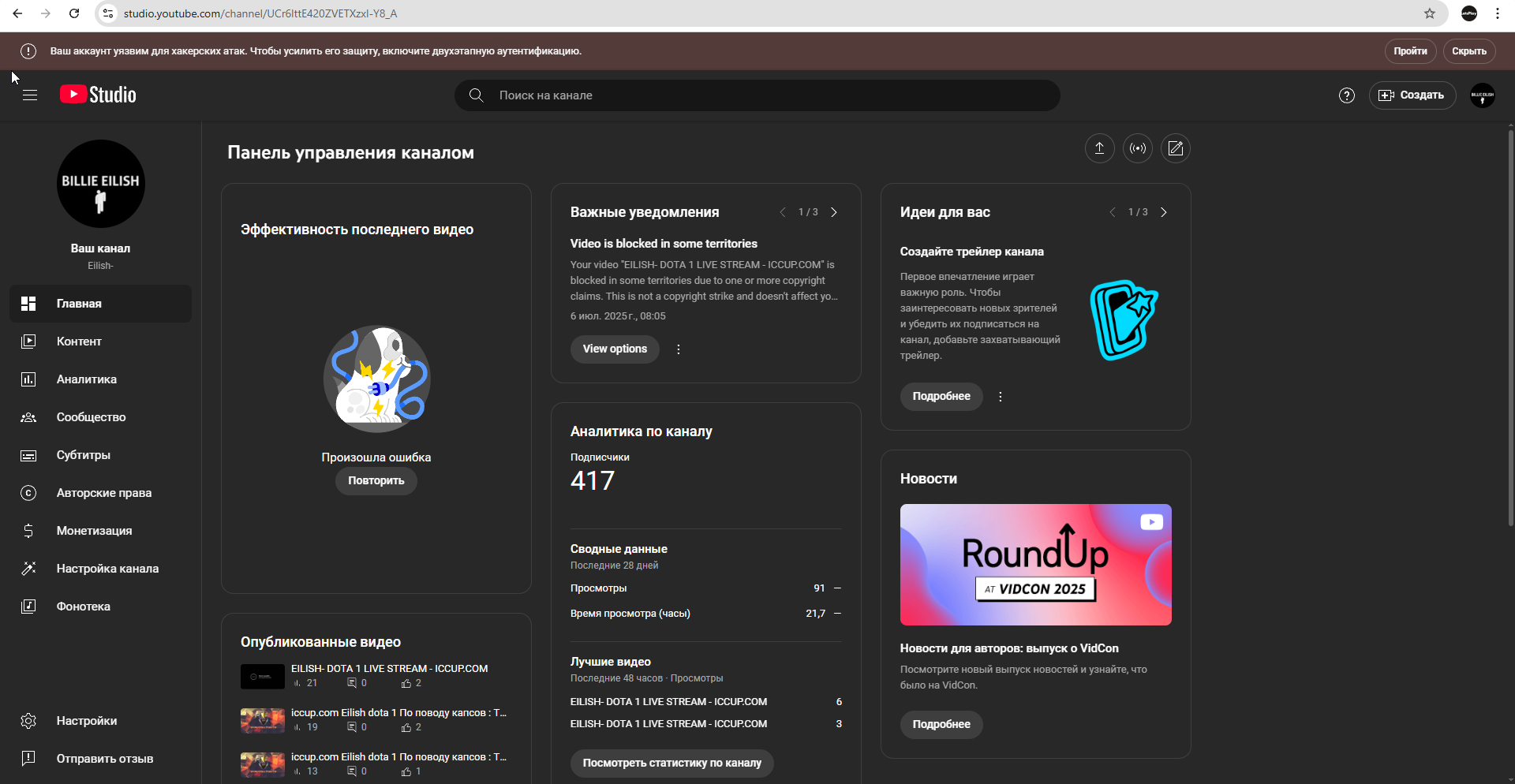Image resolution: width=1515 pixels, height=784 pixels.
Task: Open published video title EILISH- DOTA 1 LIVE STREAM
Action: 390,669
